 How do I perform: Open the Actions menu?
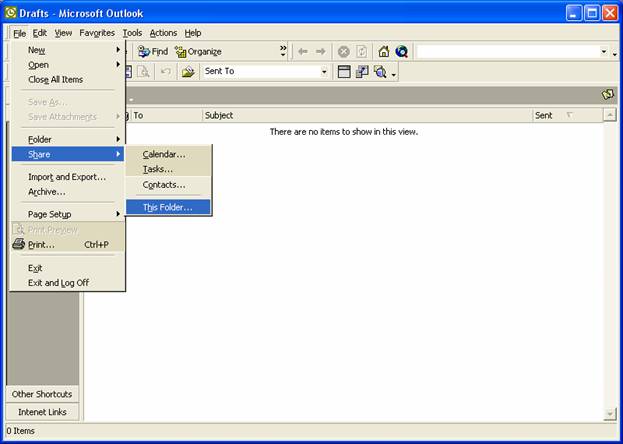point(163,33)
